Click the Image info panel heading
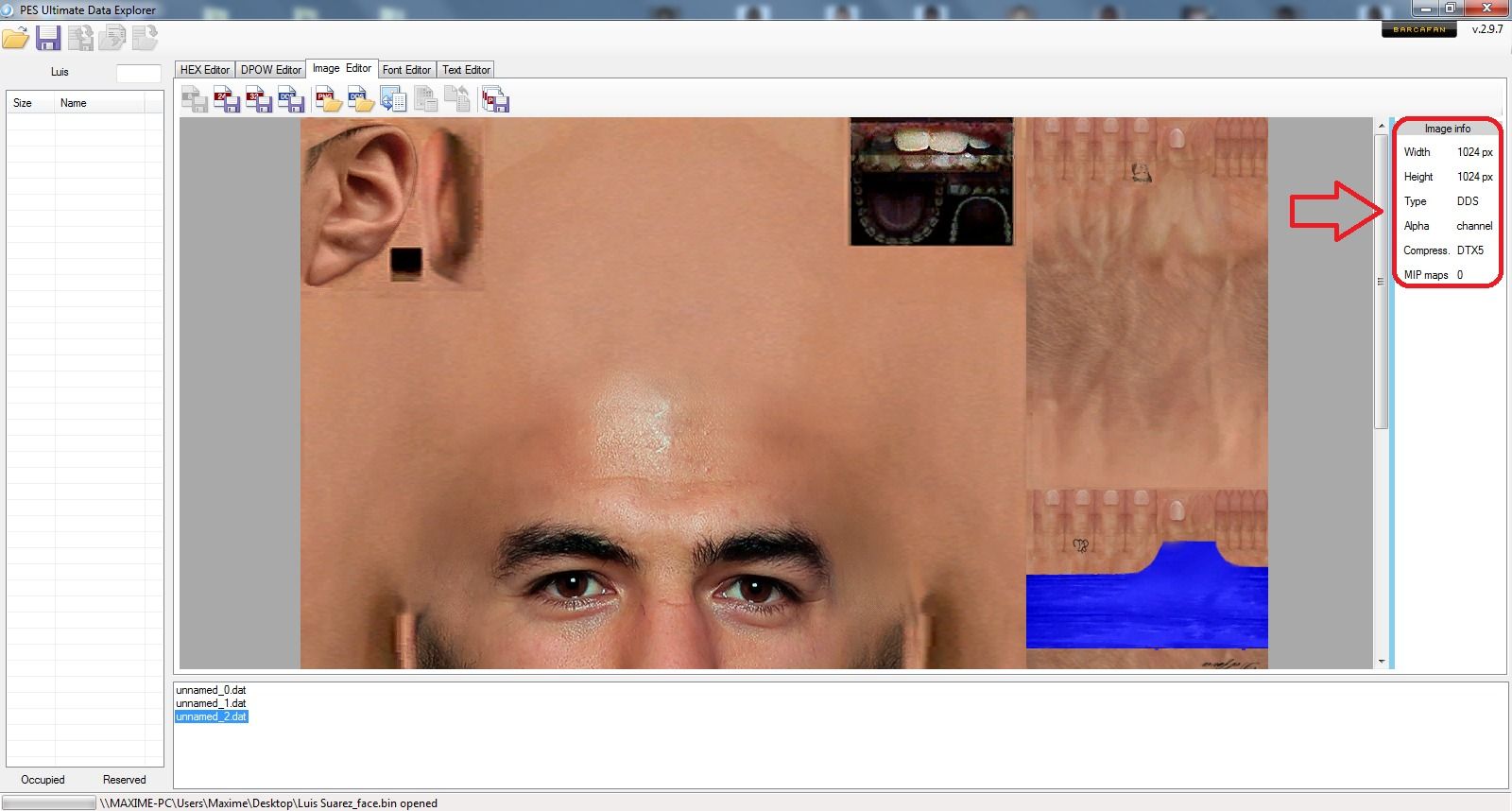Viewport: 1512px width, 811px height. [1448, 129]
